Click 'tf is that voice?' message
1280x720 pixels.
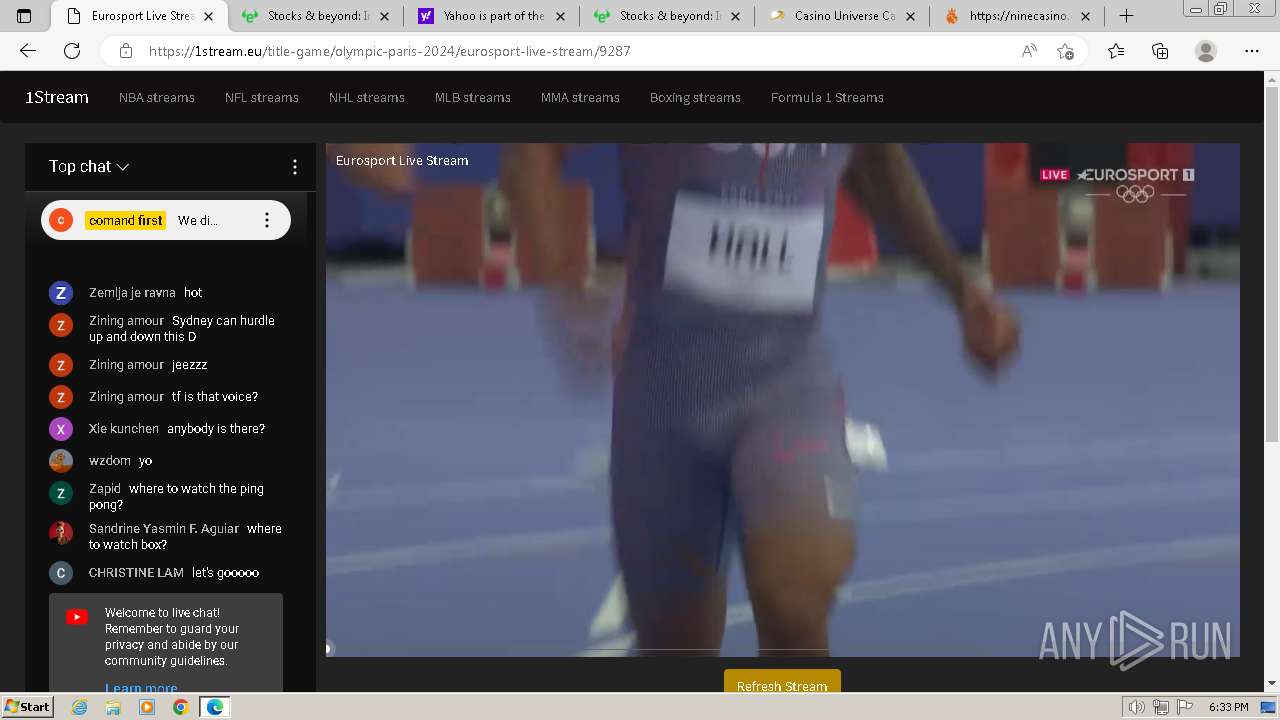tap(215, 397)
